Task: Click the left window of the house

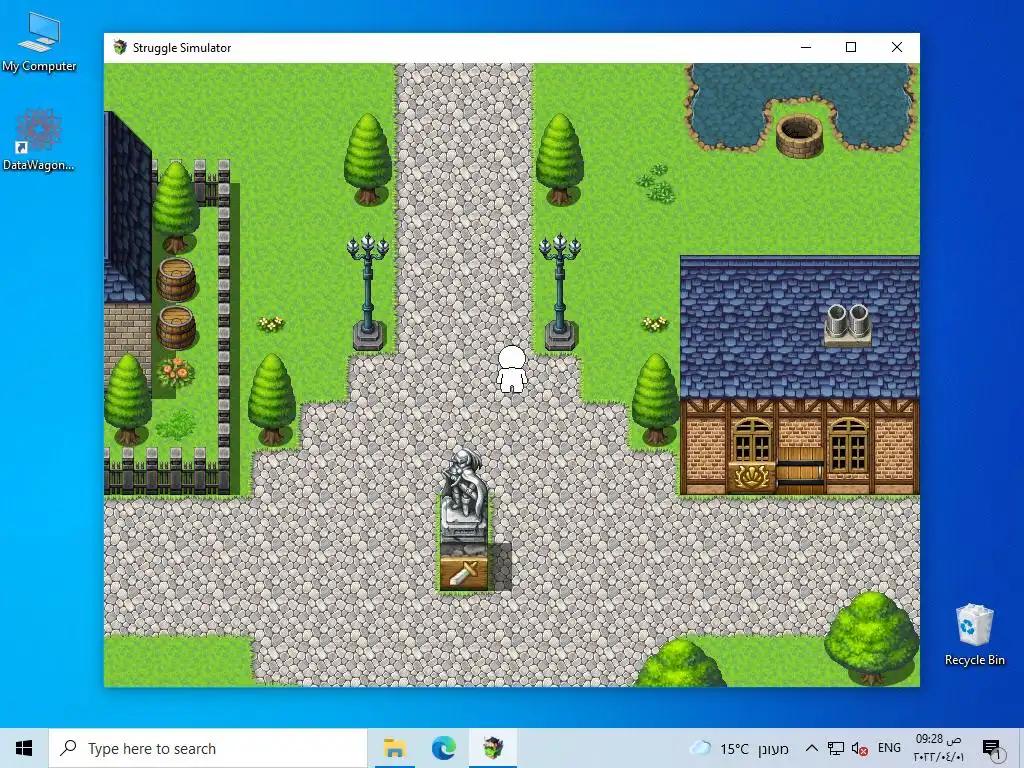Action: tap(752, 440)
